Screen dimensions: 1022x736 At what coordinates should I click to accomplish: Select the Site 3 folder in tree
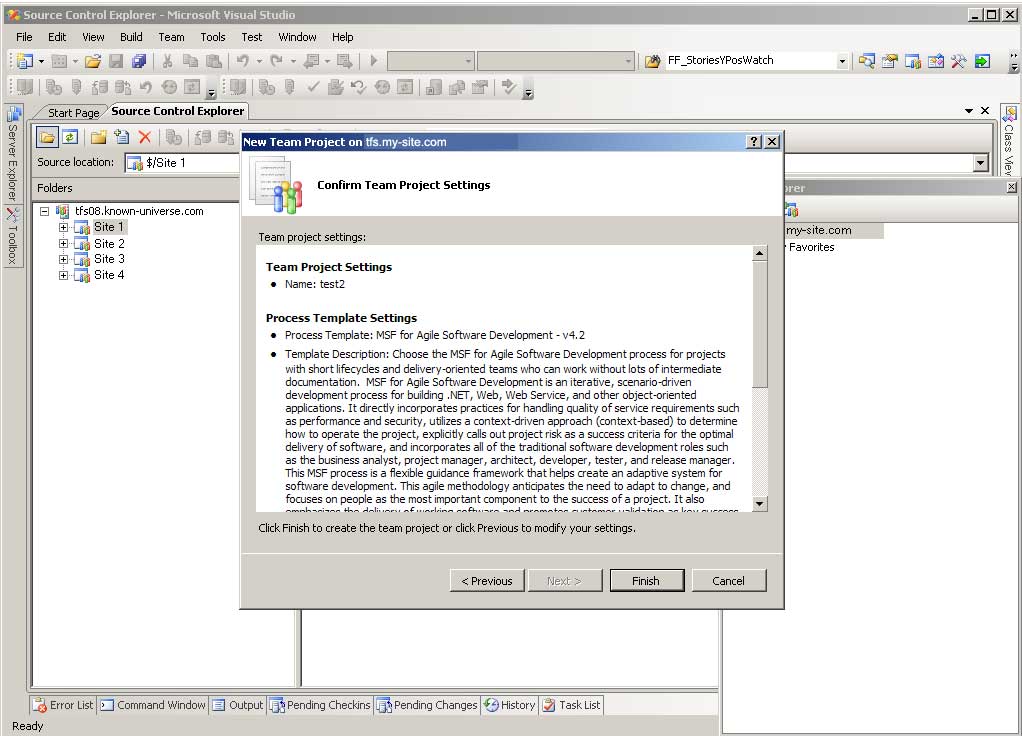pyautogui.click(x=109, y=259)
